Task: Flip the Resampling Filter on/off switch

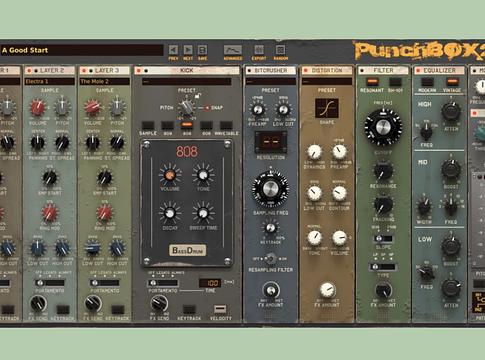Action: [271, 258]
